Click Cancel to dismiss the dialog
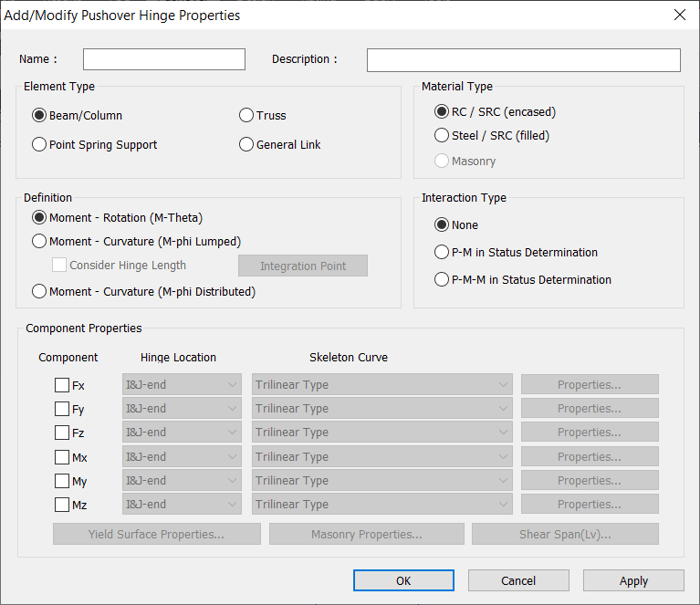The image size is (700, 605). pyautogui.click(x=518, y=581)
